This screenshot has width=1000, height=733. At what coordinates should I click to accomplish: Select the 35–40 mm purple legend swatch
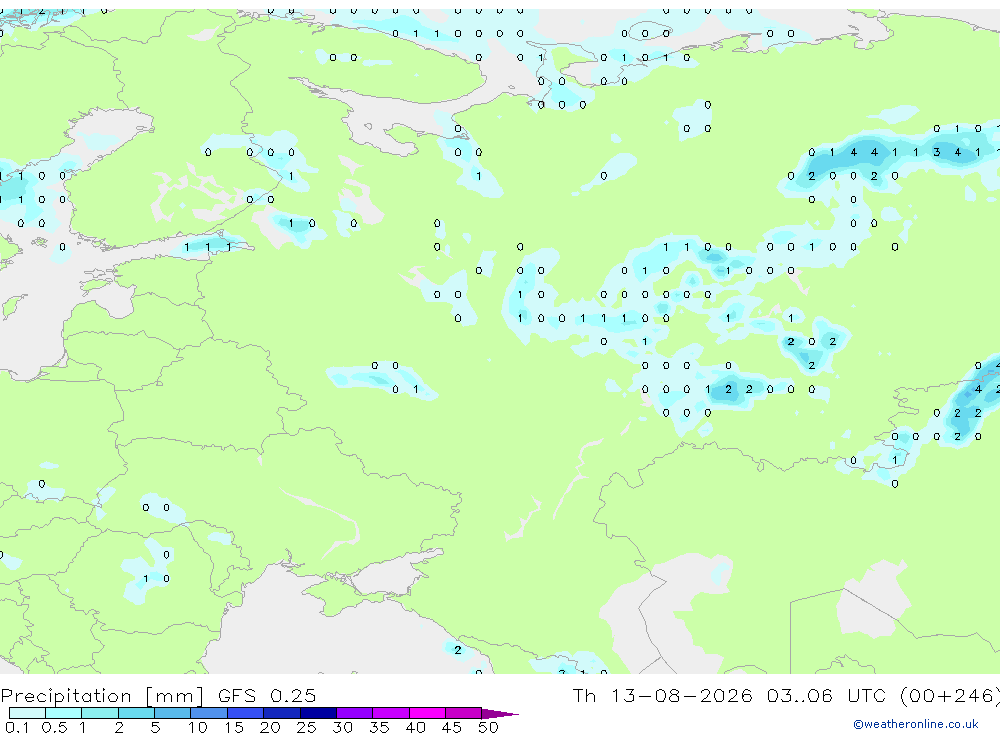point(391,713)
